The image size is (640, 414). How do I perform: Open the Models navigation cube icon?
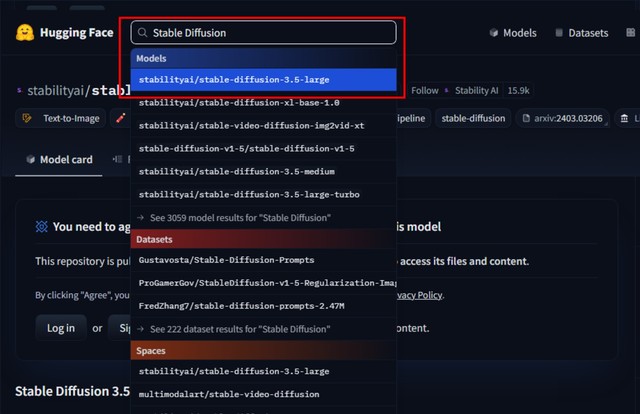pyautogui.click(x=494, y=33)
